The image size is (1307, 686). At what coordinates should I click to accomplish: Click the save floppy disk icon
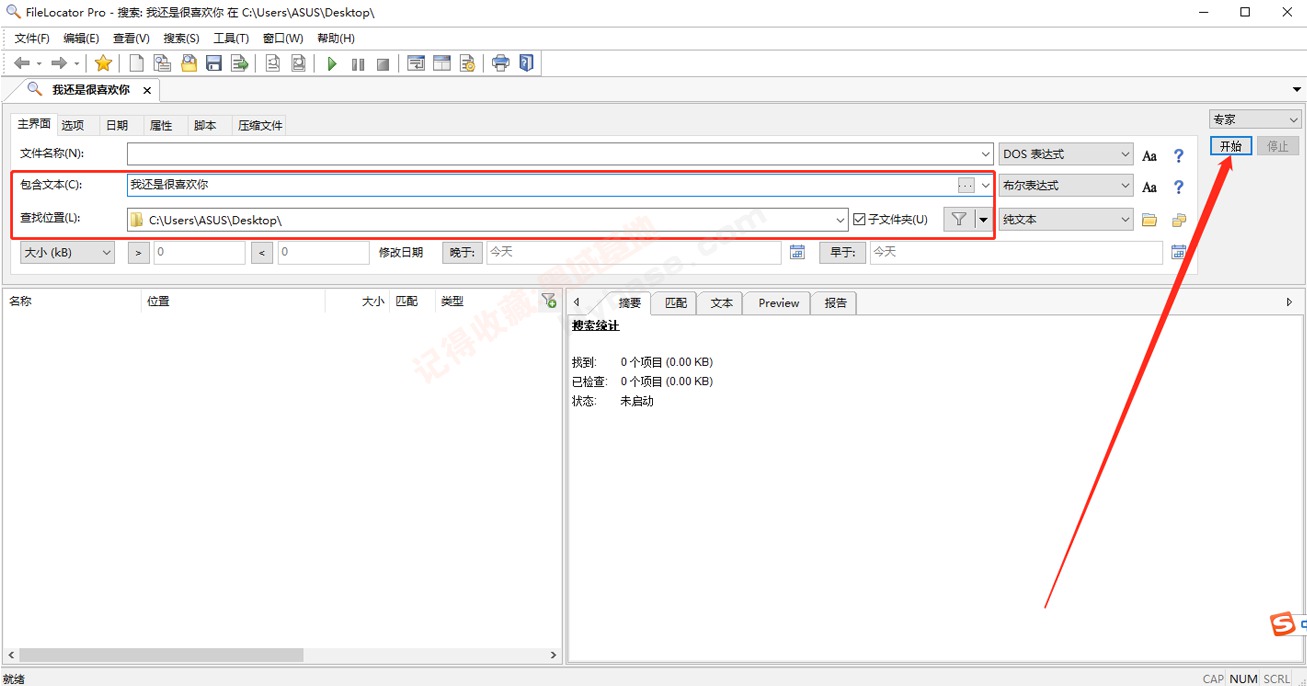point(214,64)
